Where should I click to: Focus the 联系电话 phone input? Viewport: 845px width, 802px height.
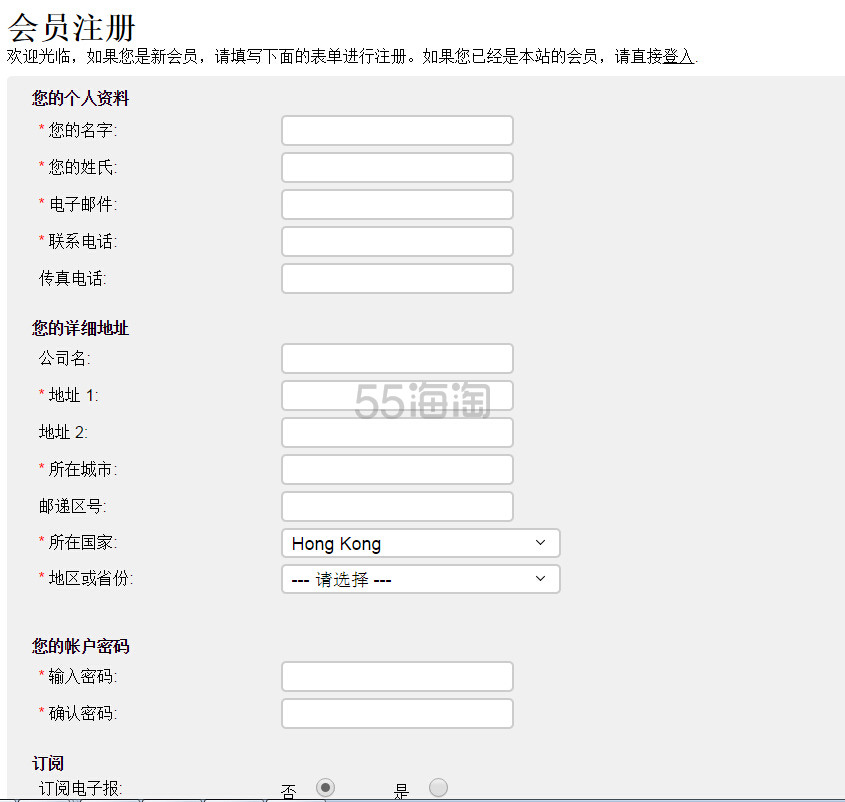pyautogui.click(x=397, y=241)
